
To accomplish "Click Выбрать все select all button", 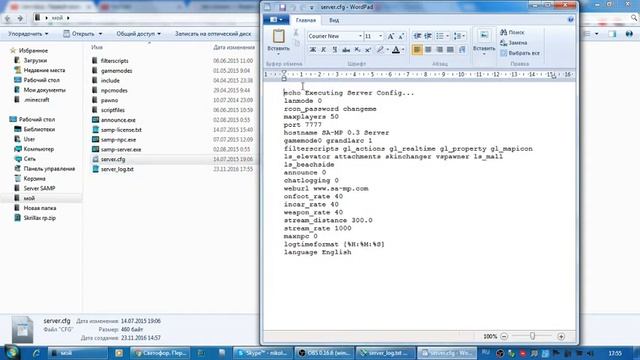I will pos(520,53).
